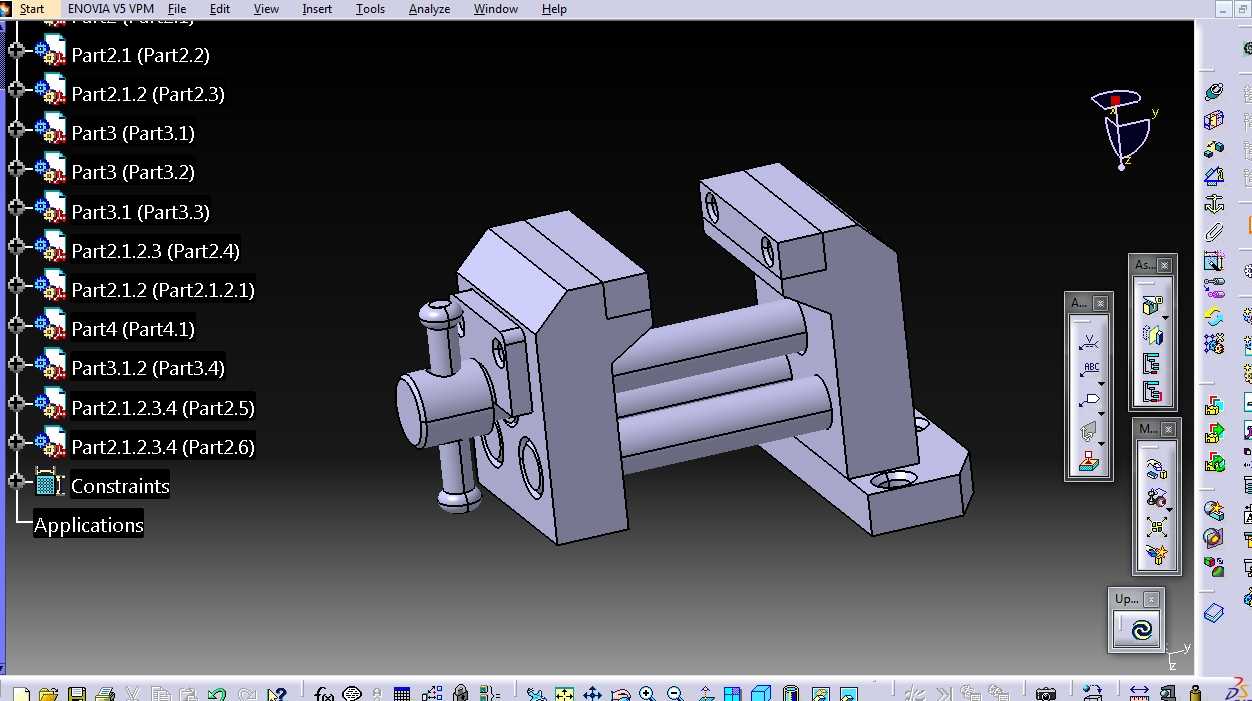Expand the Part3.1 (Part3.3) tree node
The width and height of the screenshot is (1252, 701).
16,207
